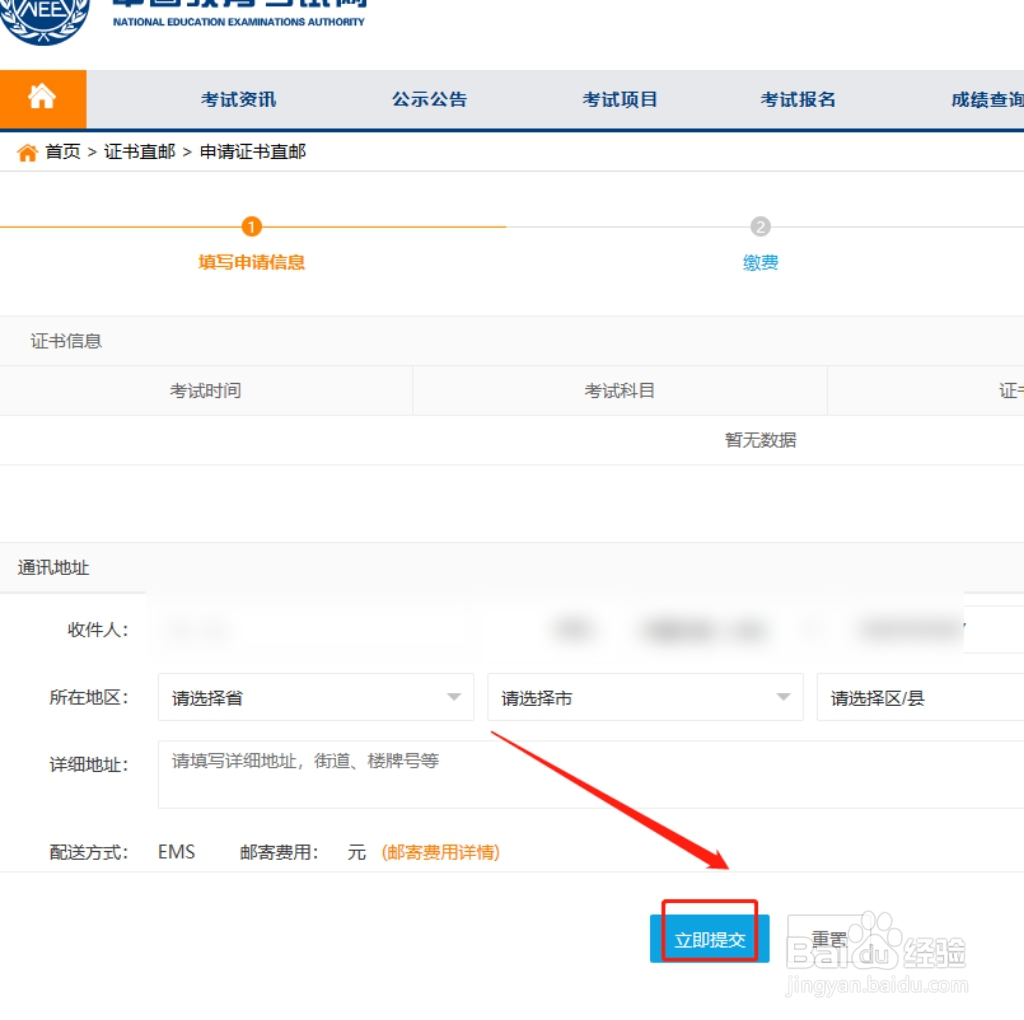The width and height of the screenshot is (1024, 1020).
Task: Open the 请选择省 province dropdown
Action: [315, 697]
